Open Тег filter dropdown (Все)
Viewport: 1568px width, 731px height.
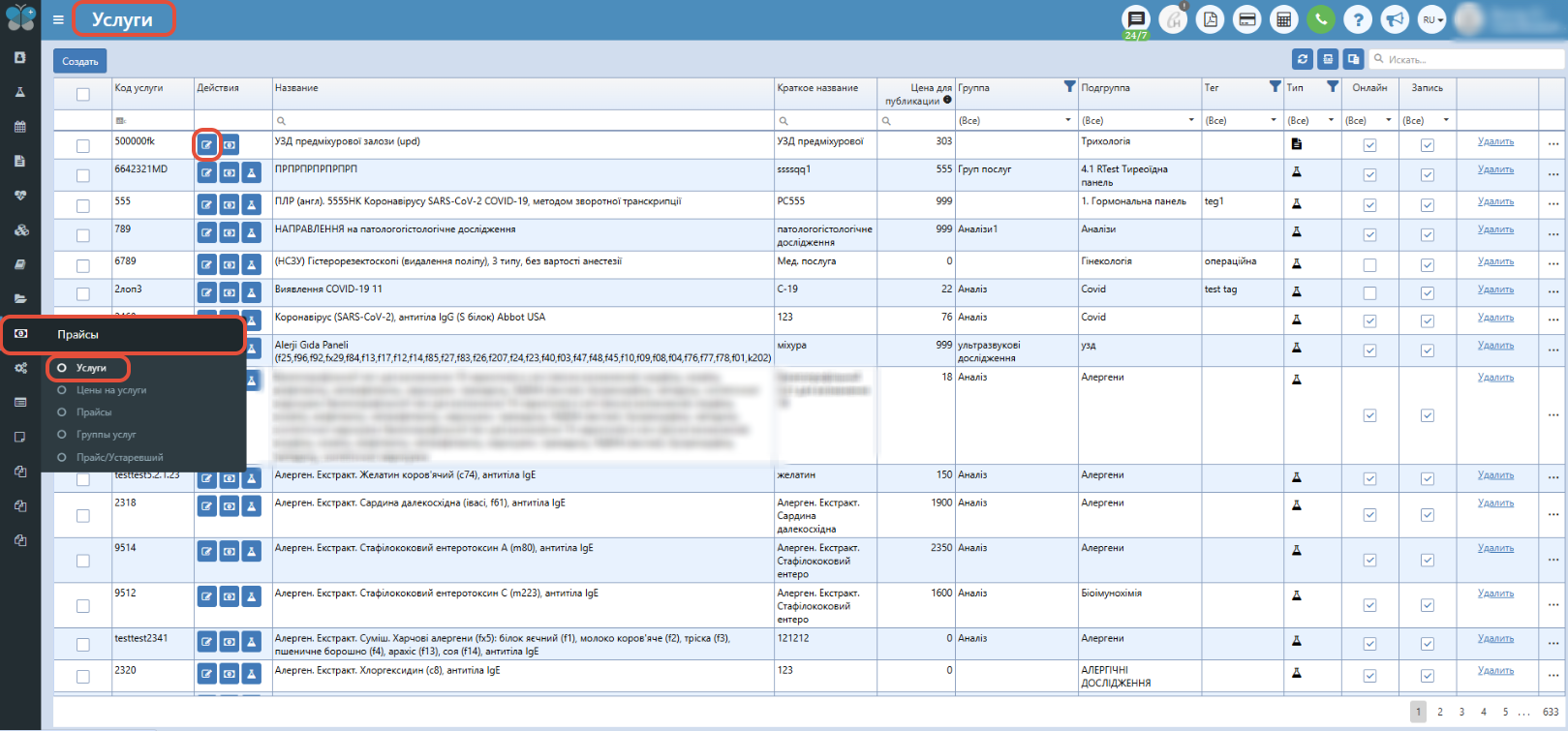[1243, 120]
